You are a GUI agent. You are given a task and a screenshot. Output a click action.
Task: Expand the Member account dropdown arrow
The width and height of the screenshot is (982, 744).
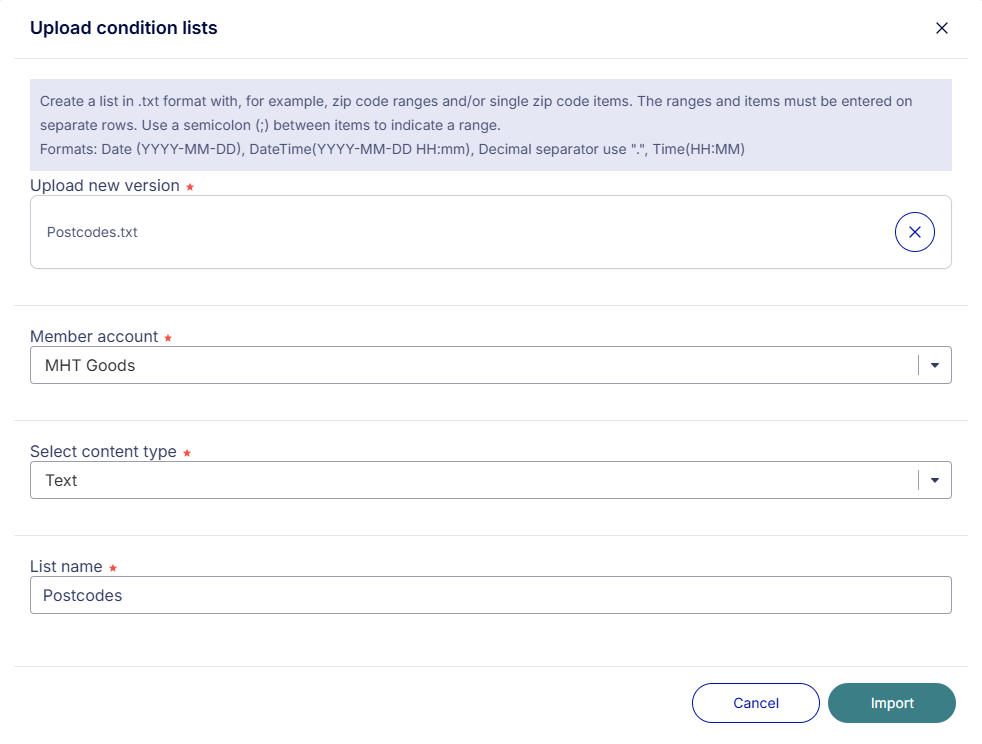pyautogui.click(x=934, y=365)
